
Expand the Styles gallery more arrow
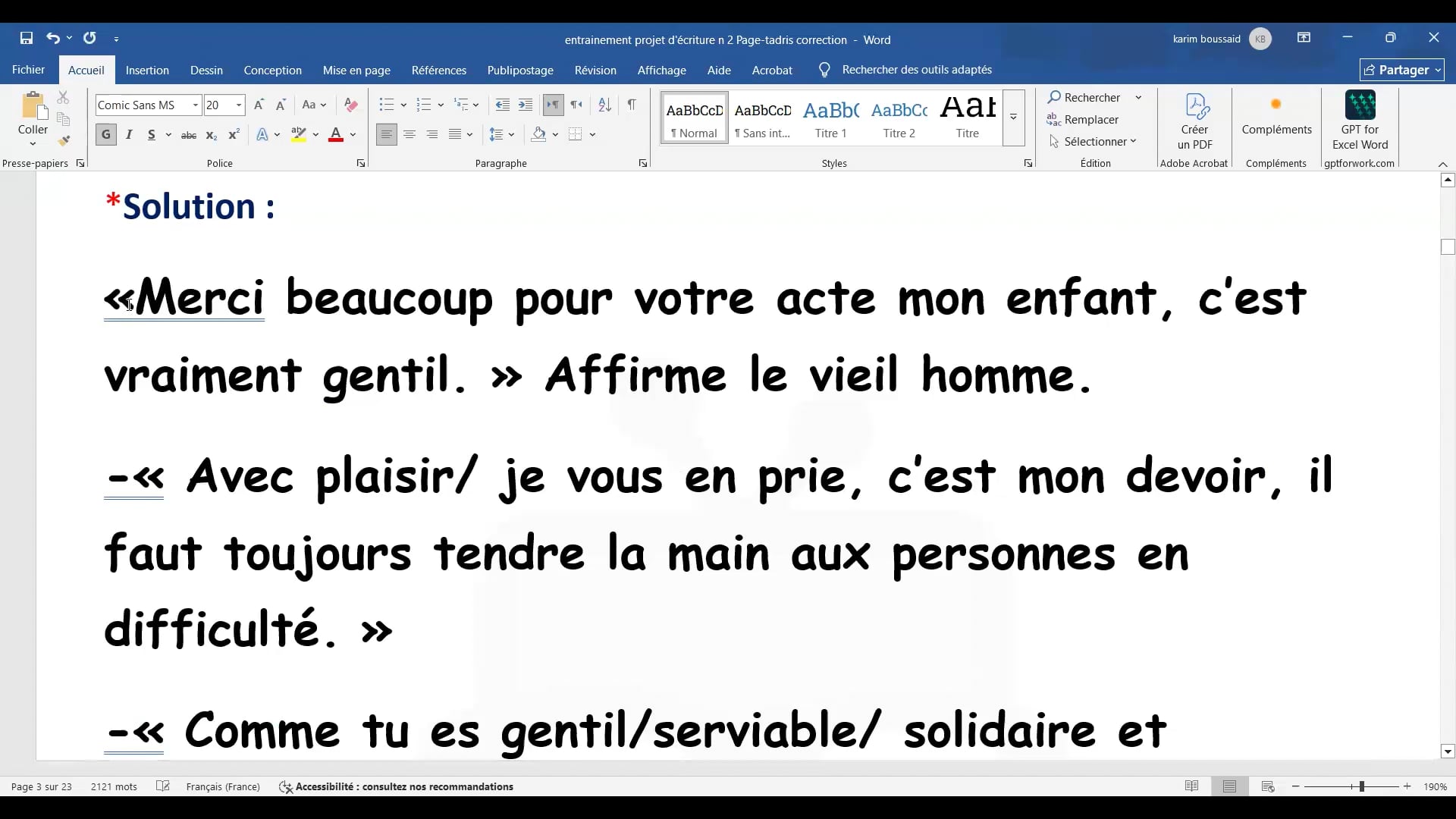(1013, 118)
